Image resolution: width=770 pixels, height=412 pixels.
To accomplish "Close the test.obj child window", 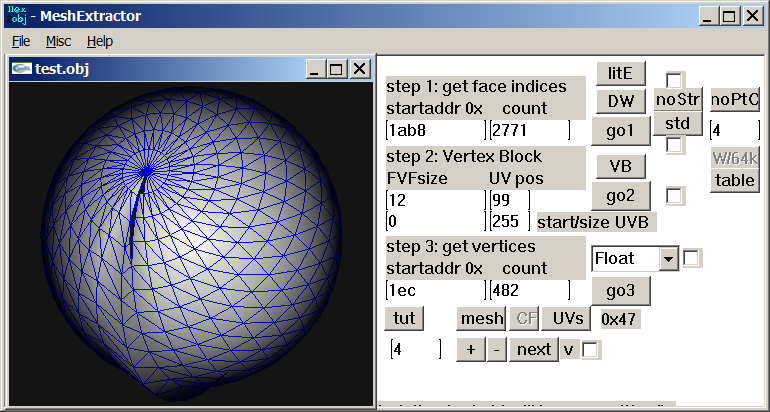I will pyautogui.click(x=357, y=69).
